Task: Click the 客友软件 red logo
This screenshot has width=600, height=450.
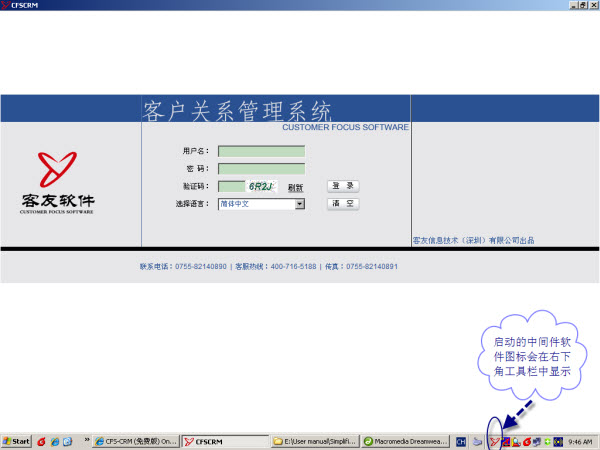Action: [57, 170]
